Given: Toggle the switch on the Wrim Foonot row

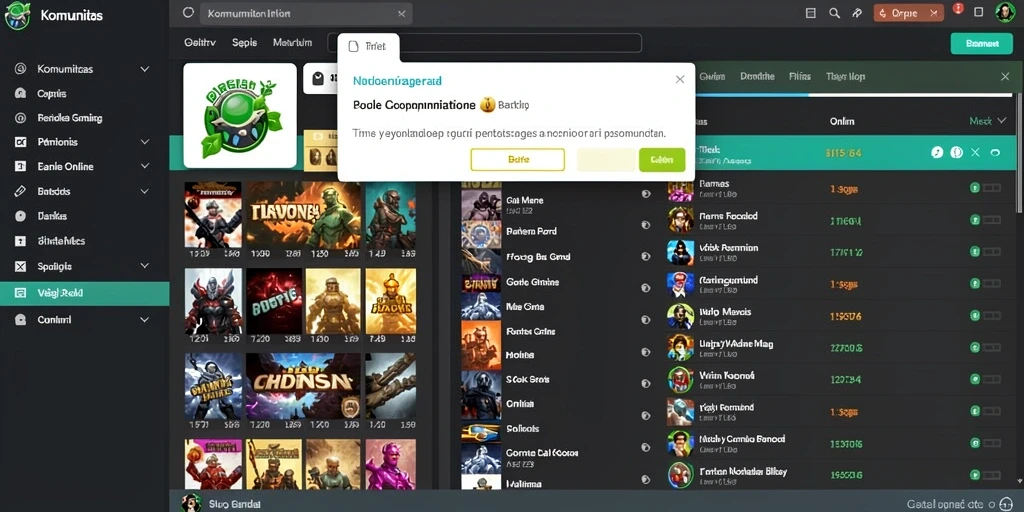Looking at the screenshot, I should click(x=986, y=378).
